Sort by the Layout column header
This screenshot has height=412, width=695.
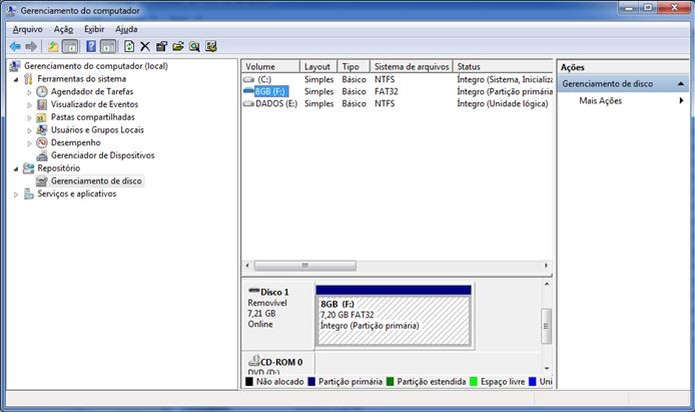tap(319, 66)
